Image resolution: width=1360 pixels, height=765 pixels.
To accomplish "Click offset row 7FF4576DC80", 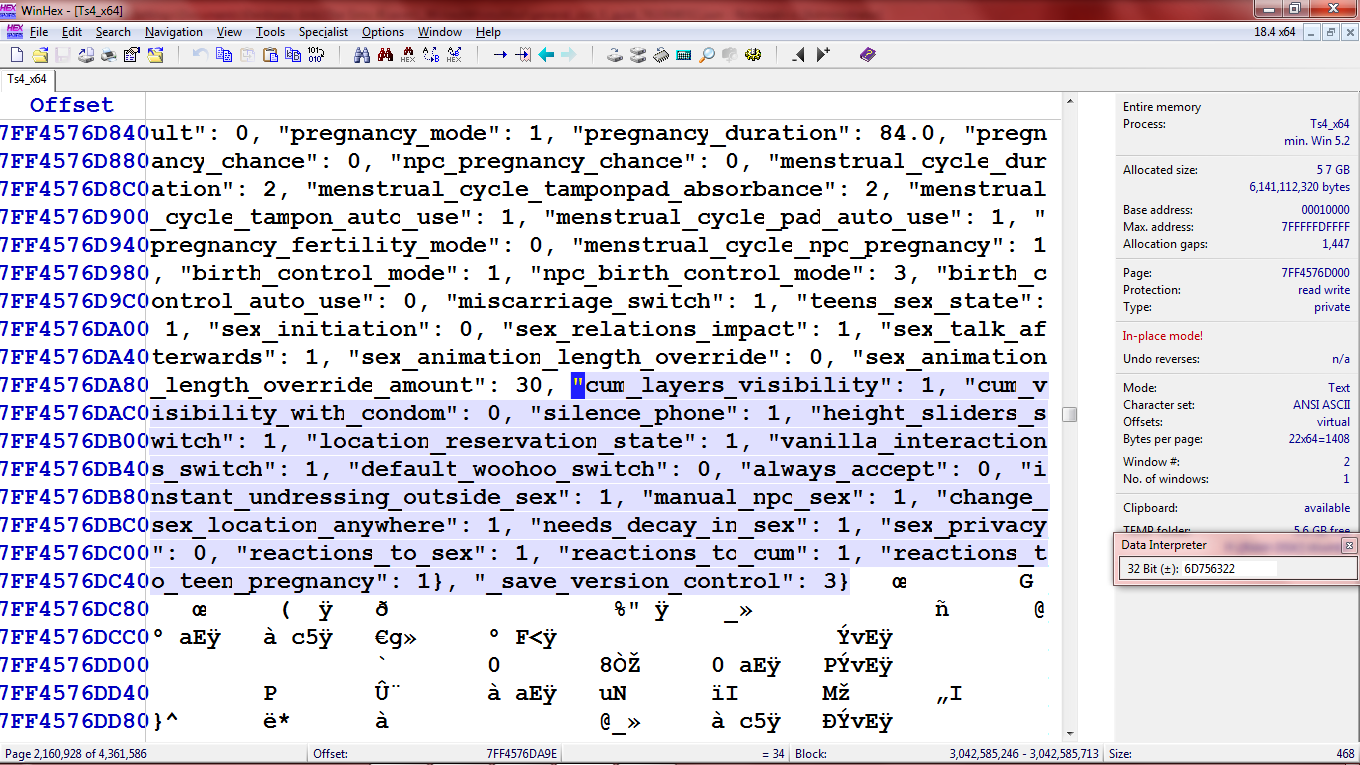I will click(x=74, y=609).
